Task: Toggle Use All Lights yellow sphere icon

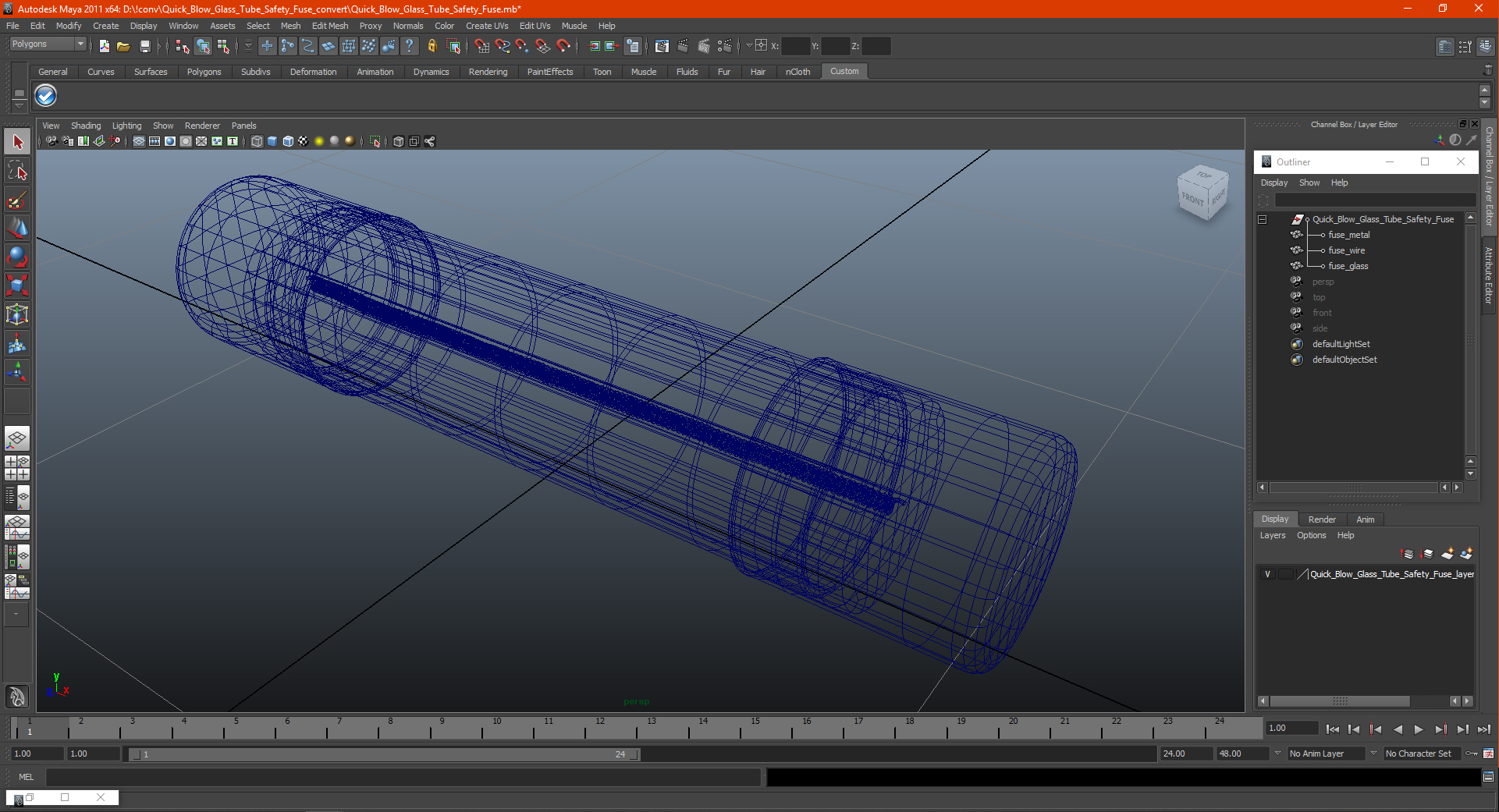Action: [319, 141]
